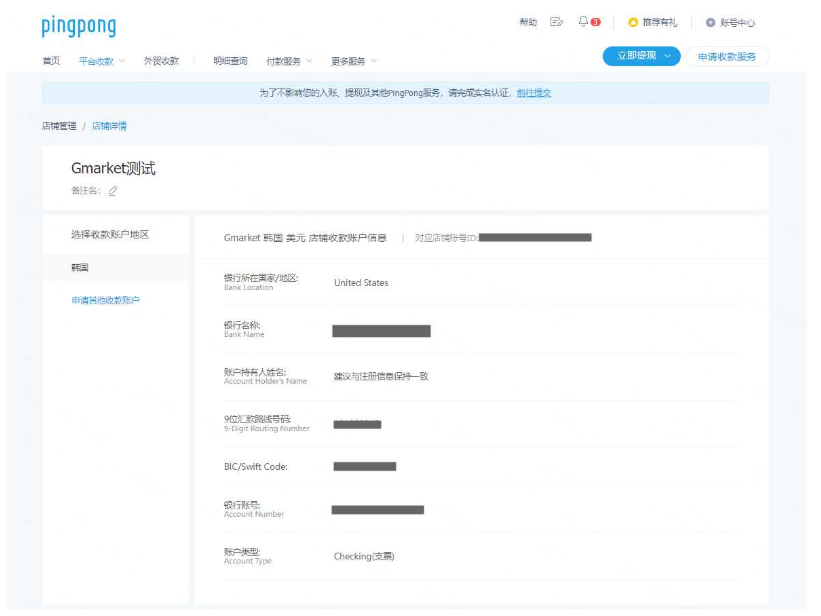Open the 明细查询 menu item
The image size is (821, 616).
pos(230,61)
